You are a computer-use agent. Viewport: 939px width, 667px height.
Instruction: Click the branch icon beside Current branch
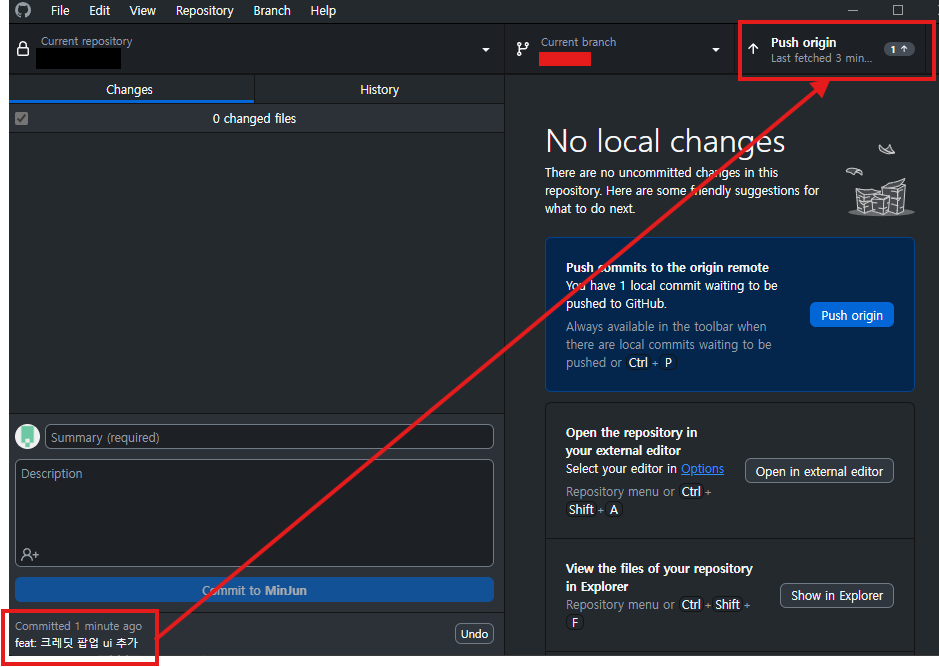point(523,49)
